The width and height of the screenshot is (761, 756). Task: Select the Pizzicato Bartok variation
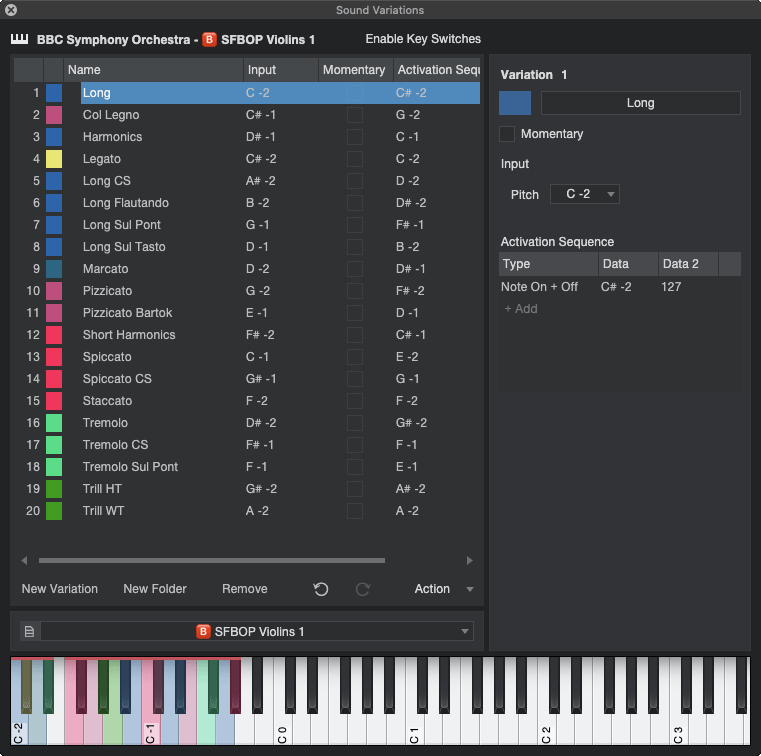(x=127, y=312)
